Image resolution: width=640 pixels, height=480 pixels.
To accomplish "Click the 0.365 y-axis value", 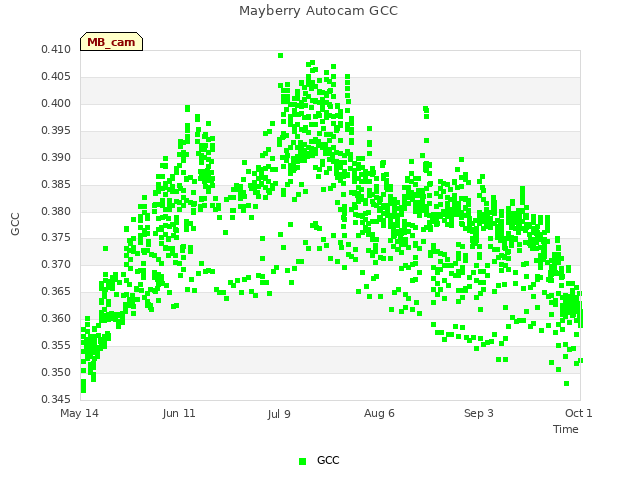I will click(56, 291).
